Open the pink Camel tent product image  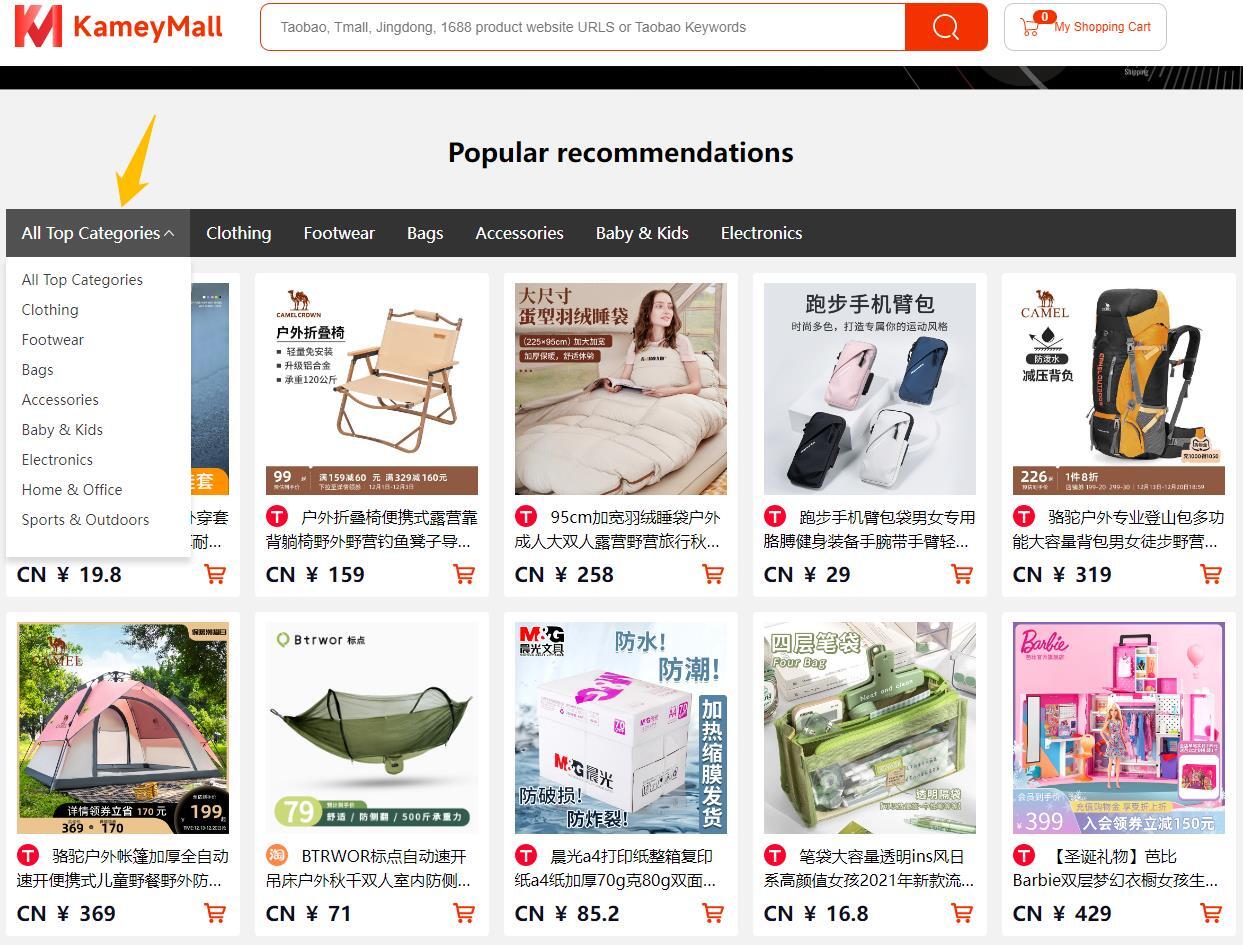pyautogui.click(x=123, y=728)
